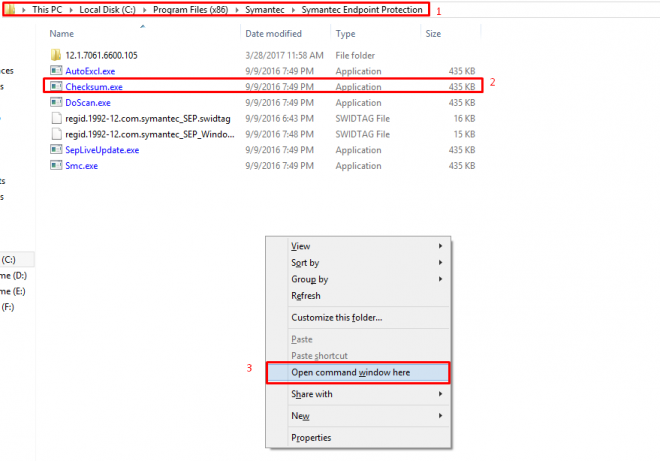Sort by the Type column header
Image resolution: width=660 pixels, height=461 pixels.
[x=345, y=34]
